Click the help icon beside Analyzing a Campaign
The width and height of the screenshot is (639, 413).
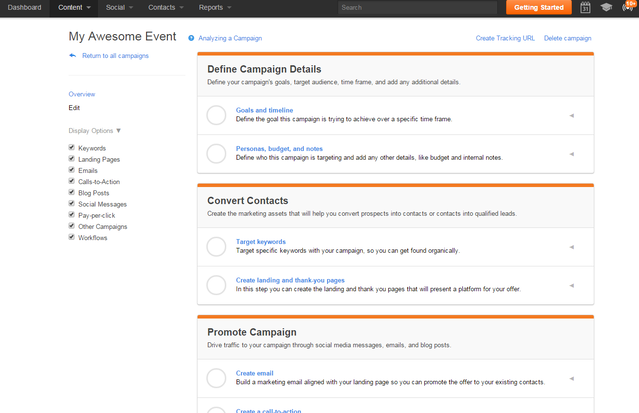(191, 38)
